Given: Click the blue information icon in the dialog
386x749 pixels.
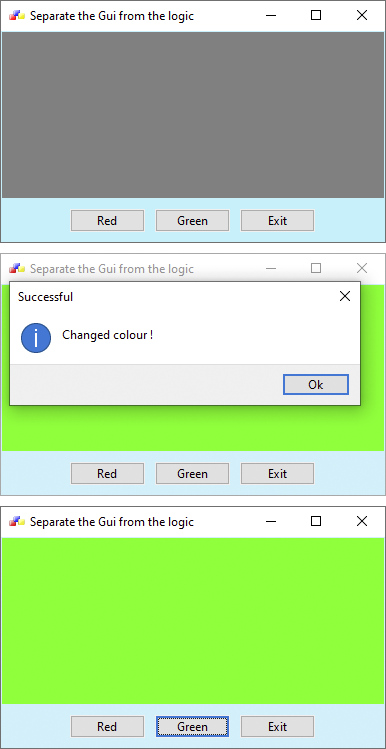Looking at the screenshot, I should (36, 338).
